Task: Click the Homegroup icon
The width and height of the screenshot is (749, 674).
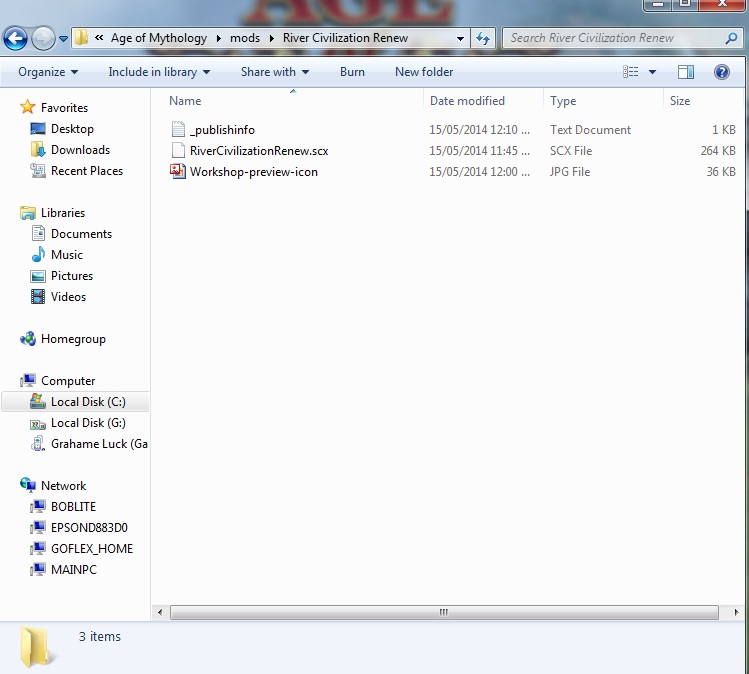Action: (28, 339)
